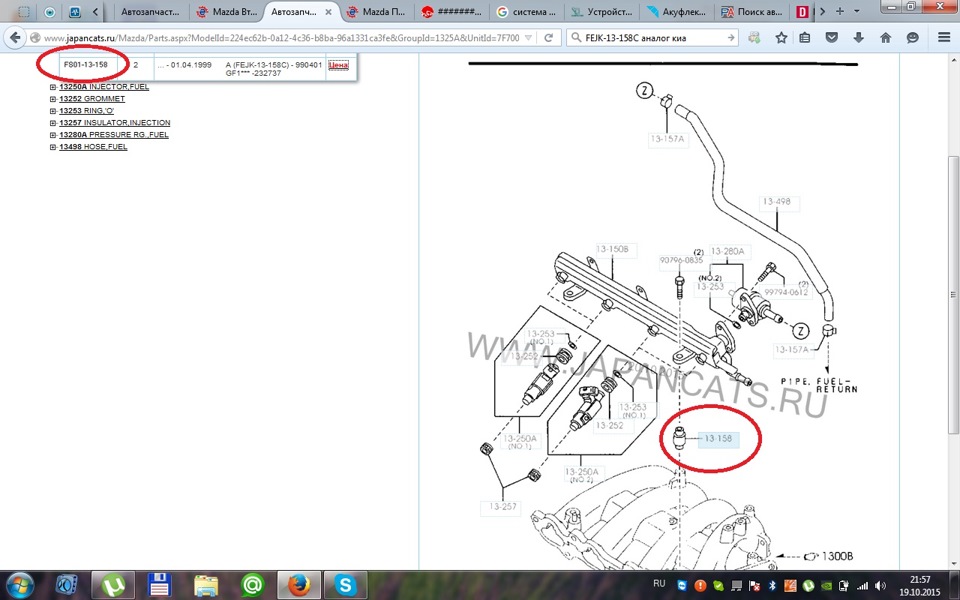
Task: Open the list all tabs dropdown
Action: [857, 11]
